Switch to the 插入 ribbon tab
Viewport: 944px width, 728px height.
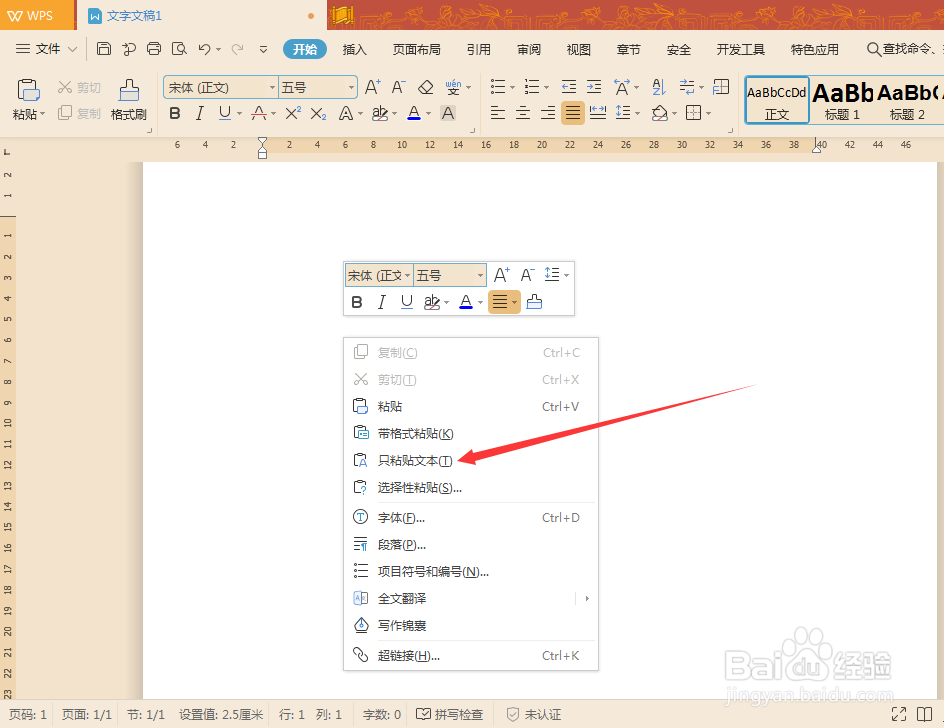[354, 48]
